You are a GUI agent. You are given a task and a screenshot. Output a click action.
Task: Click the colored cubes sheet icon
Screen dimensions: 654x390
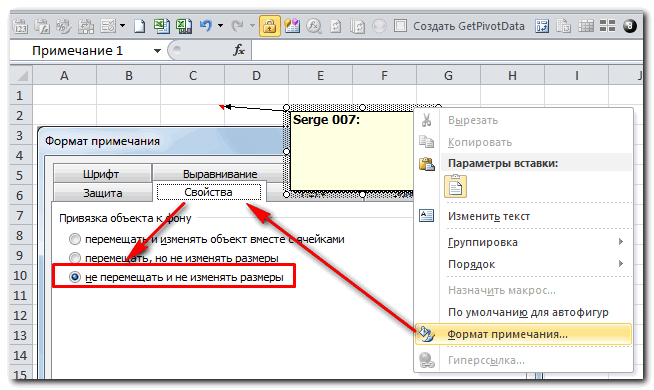[x=292, y=26]
